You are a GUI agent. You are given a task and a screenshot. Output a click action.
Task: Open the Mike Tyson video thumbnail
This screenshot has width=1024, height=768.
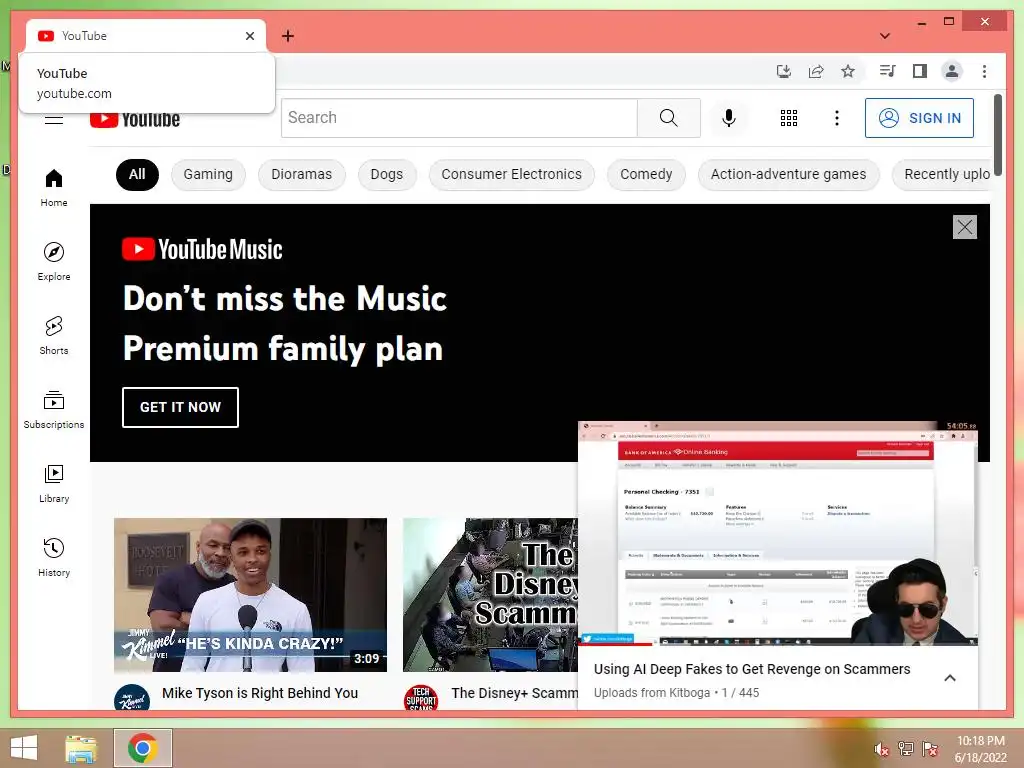click(x=250, y=595)
